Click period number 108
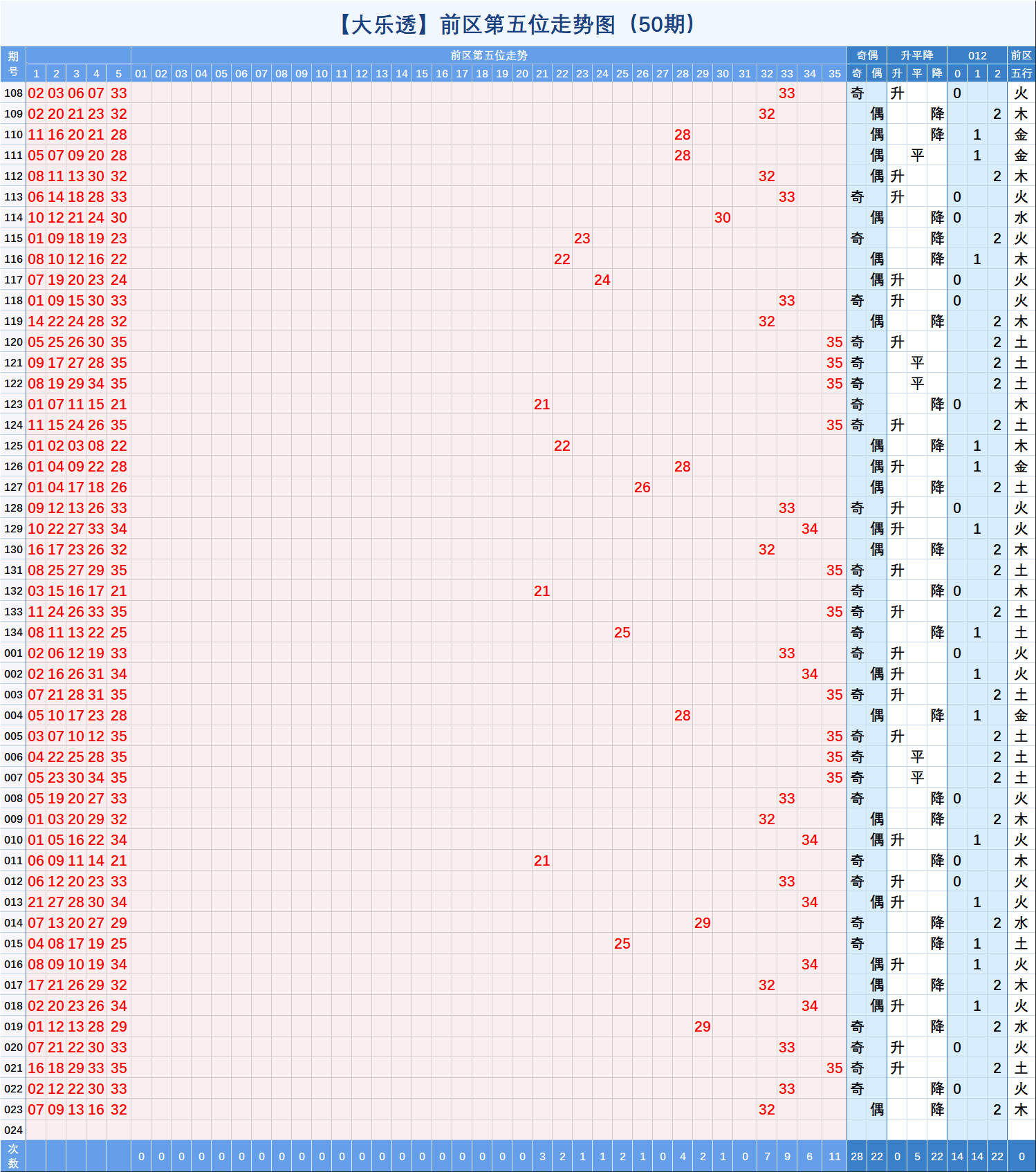This screenshot has height=1172, width=1036. tap(13, 93)
